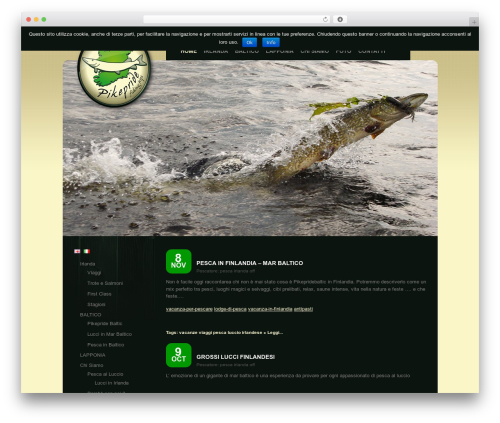Select Lucci in Mar Baltico in the sidebar
The width and height of the screenshot is (500, 423).
coord(109,334)
